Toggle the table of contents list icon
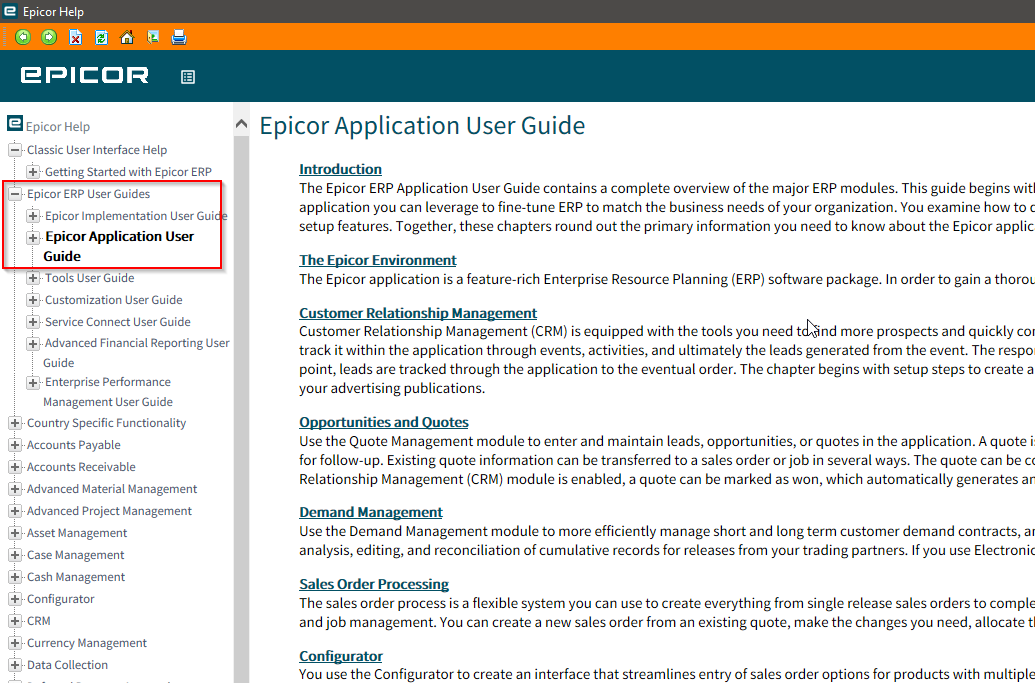 click(188, 77)
